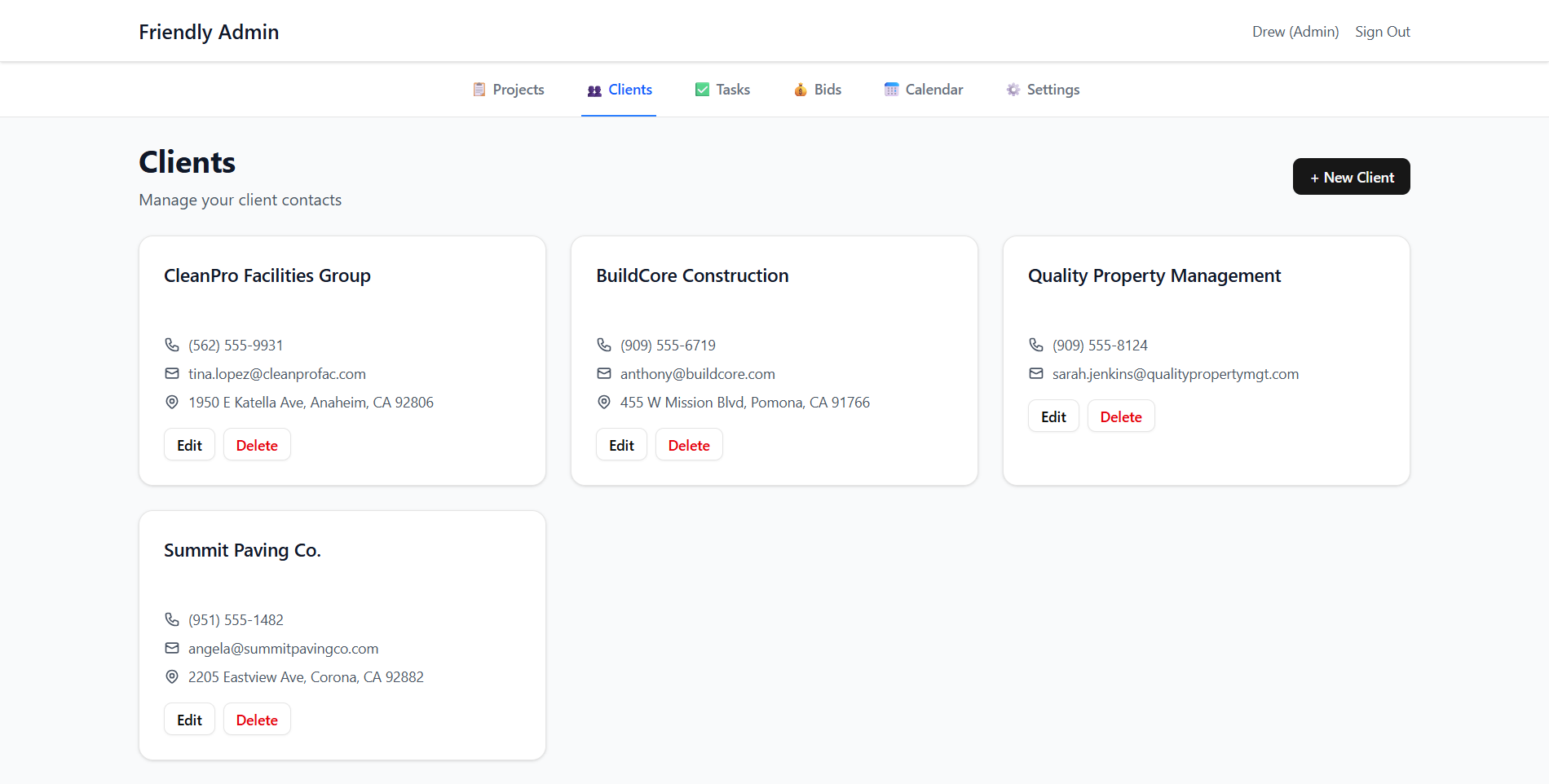Add a client with New Client button

coord(1351,177)
